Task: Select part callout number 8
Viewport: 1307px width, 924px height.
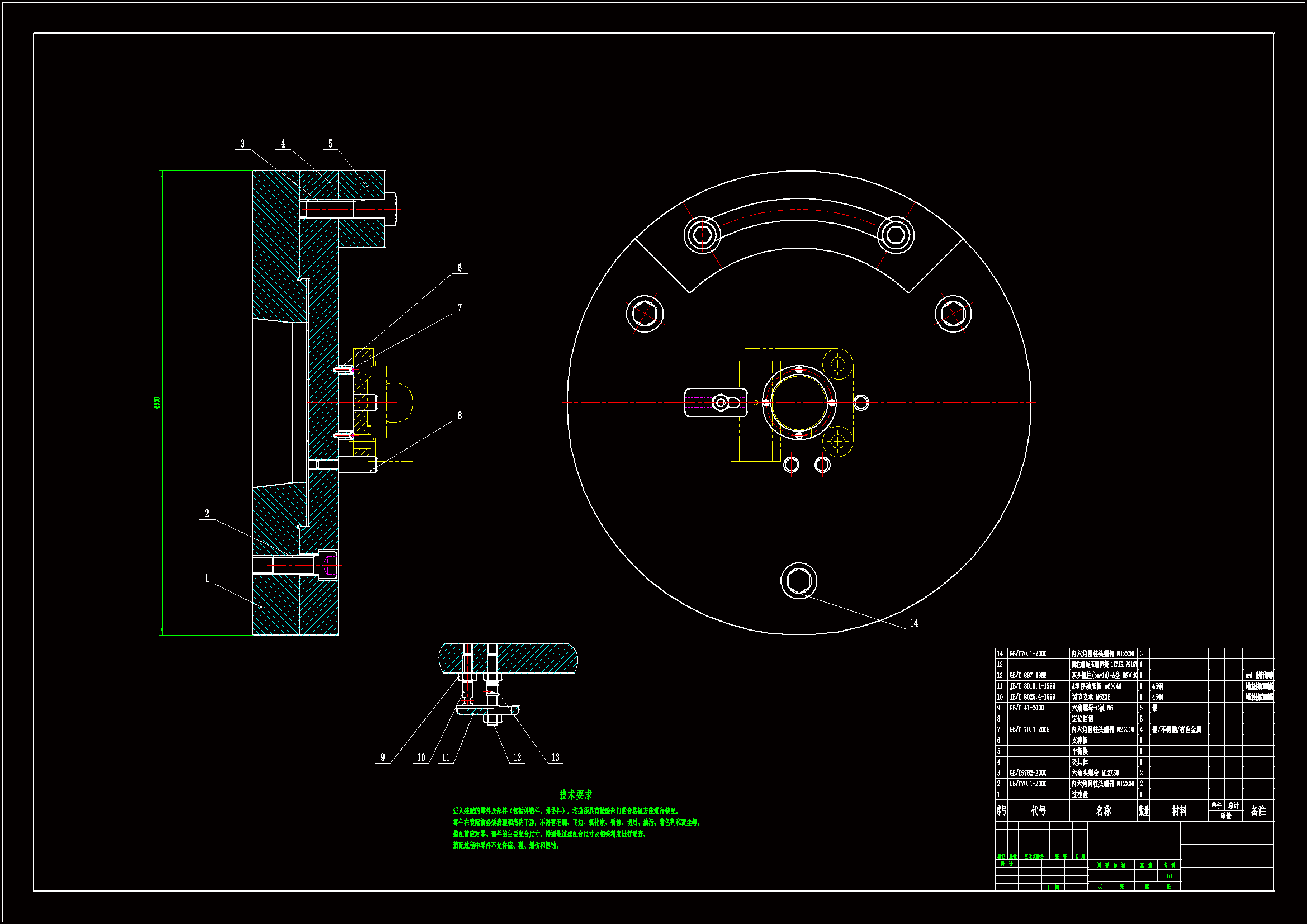Action: [460, 415]
